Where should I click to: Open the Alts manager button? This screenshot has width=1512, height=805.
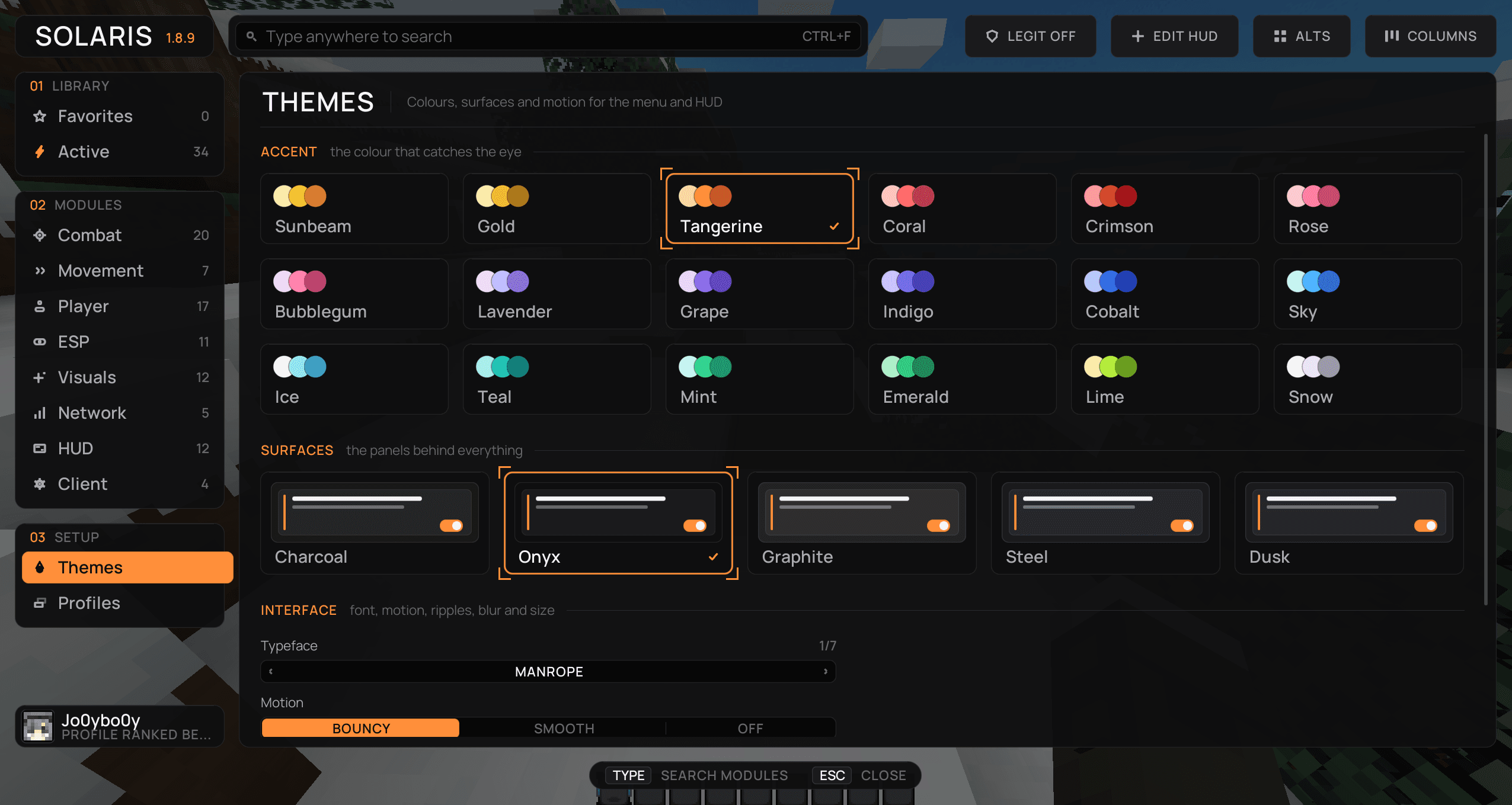(x=1302, y=36)
